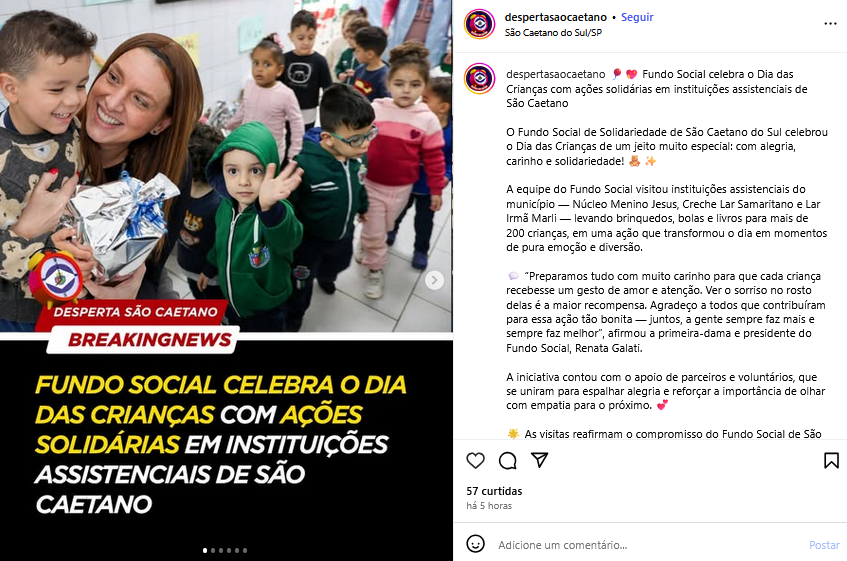Follow account with Seguir link
Screen dimensions: 847x561
point(637,17)
